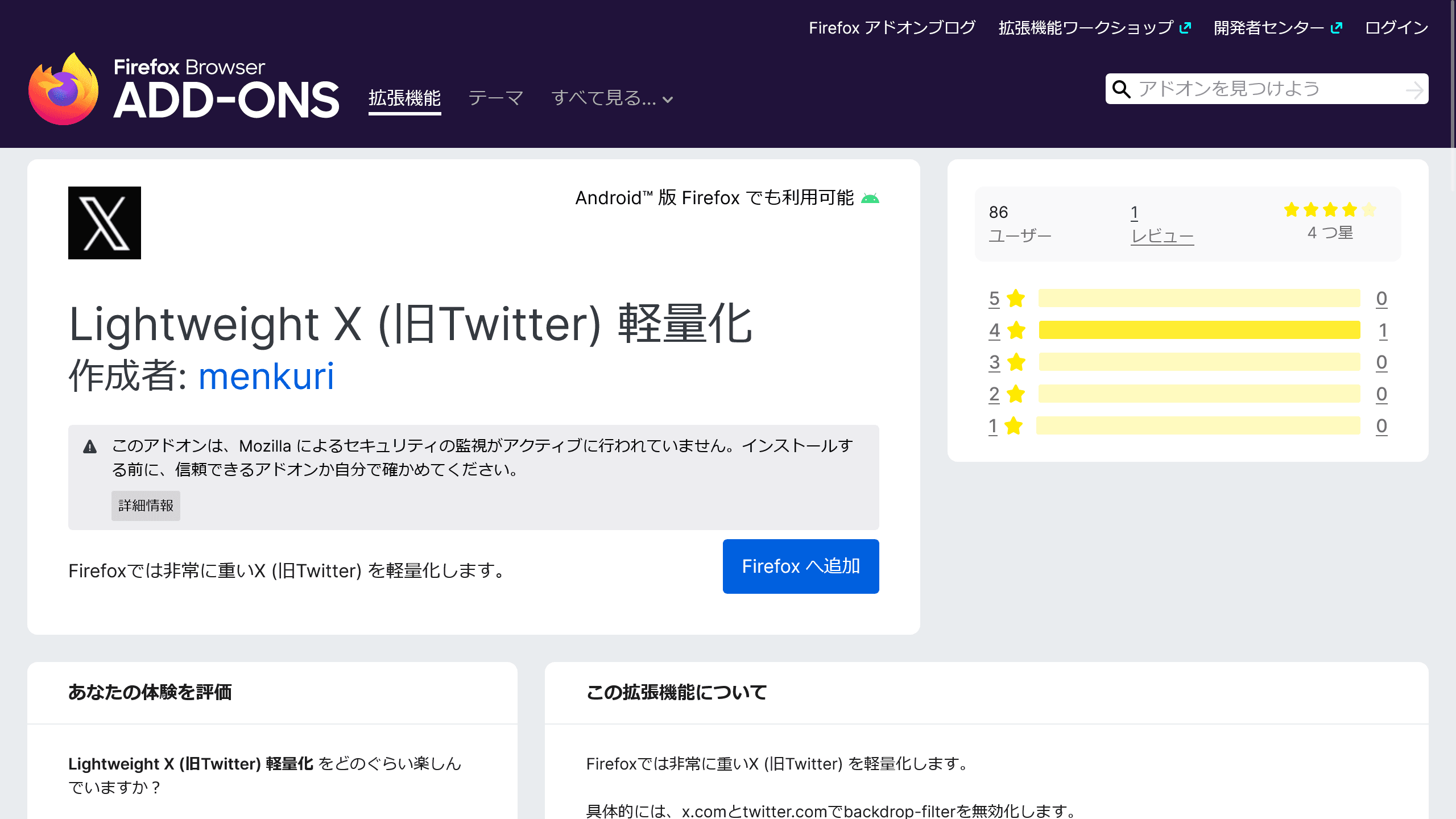Click the あなたの体験を評価 heading

point(150,692)
